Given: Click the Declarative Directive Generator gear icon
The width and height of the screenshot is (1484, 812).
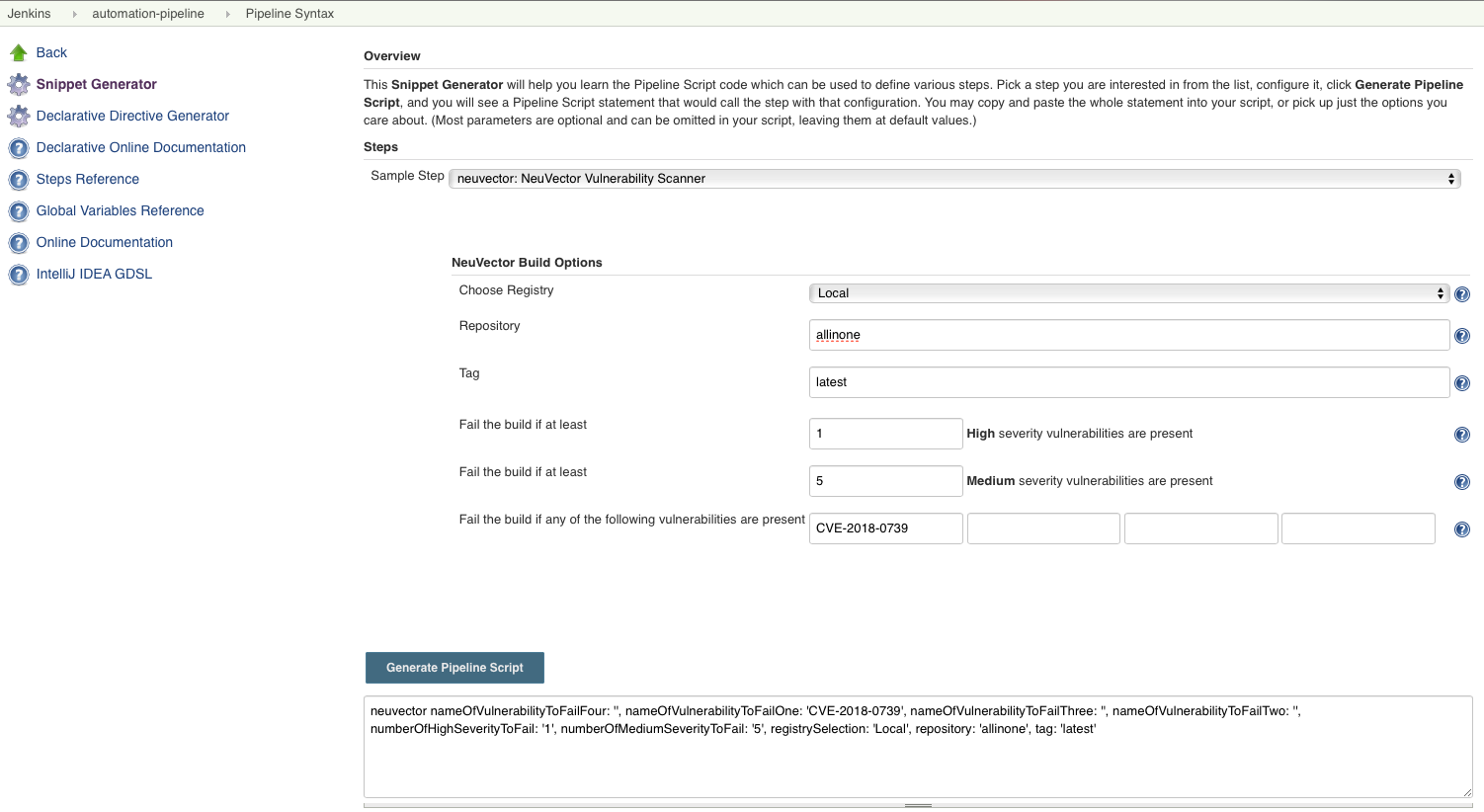Looking at the screenshot, I should pyautogui.click(x=18, y=116).
